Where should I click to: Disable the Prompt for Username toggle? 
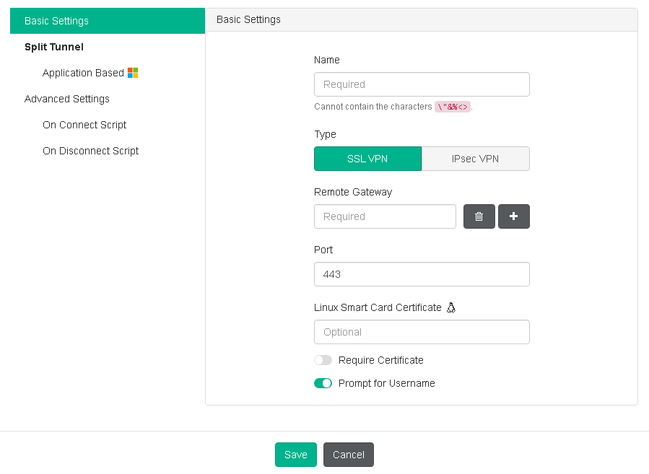(323, 383)
